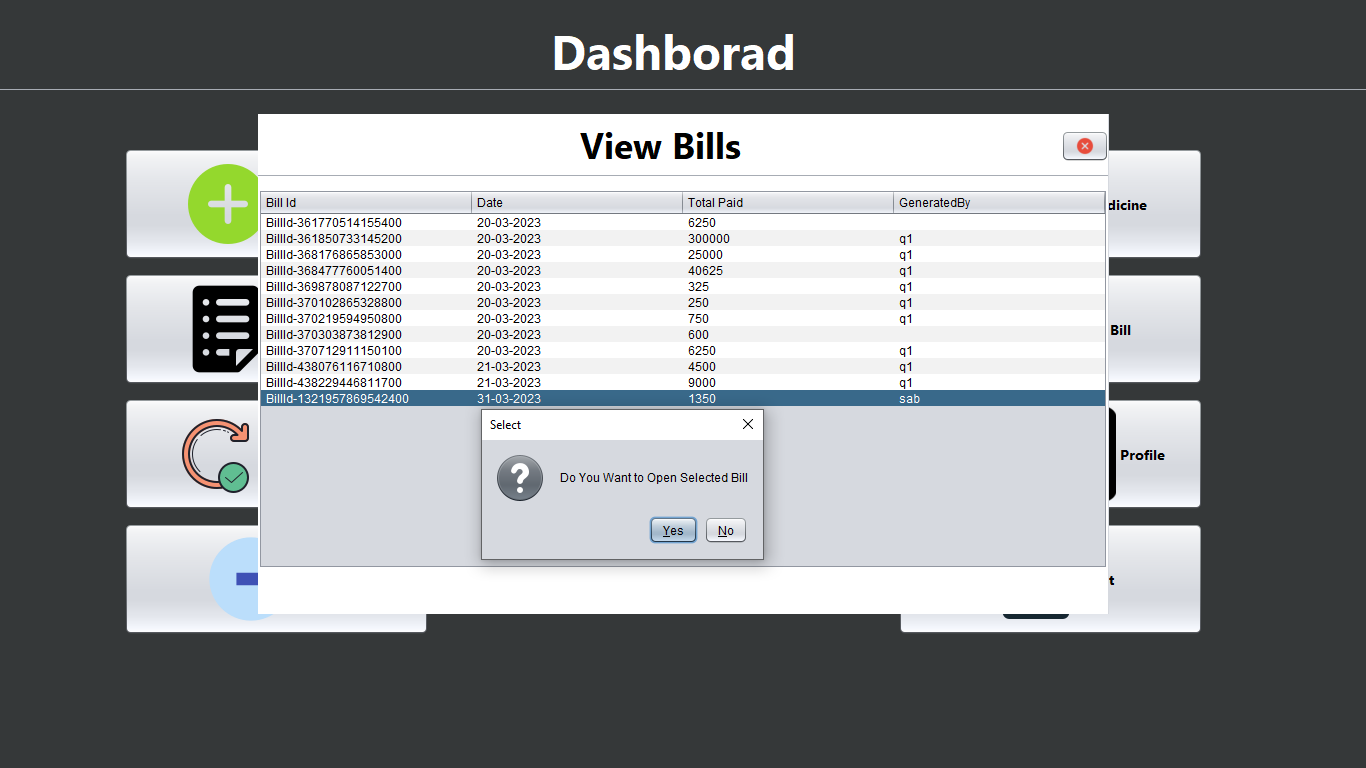Select row BillId-368477760051400
Viewport: 1366px width, 768px height.
683,270
